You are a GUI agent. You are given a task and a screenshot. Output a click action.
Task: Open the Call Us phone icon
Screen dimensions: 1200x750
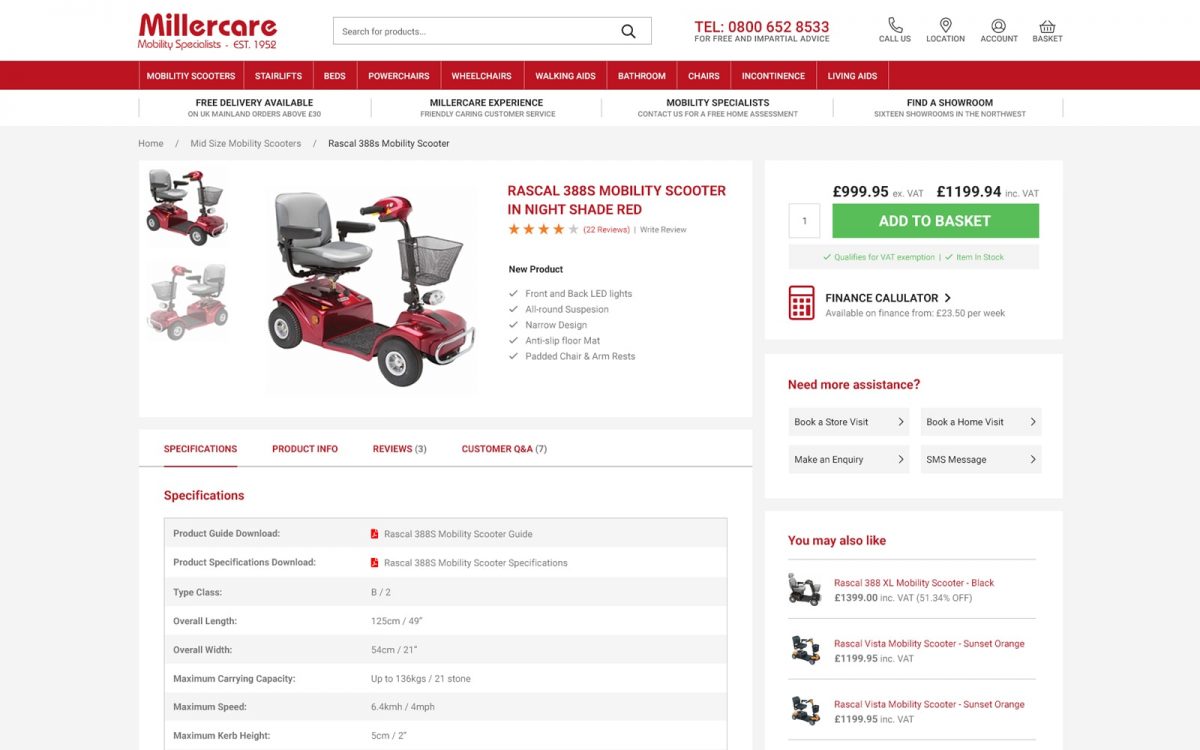[x=895, y=25]
